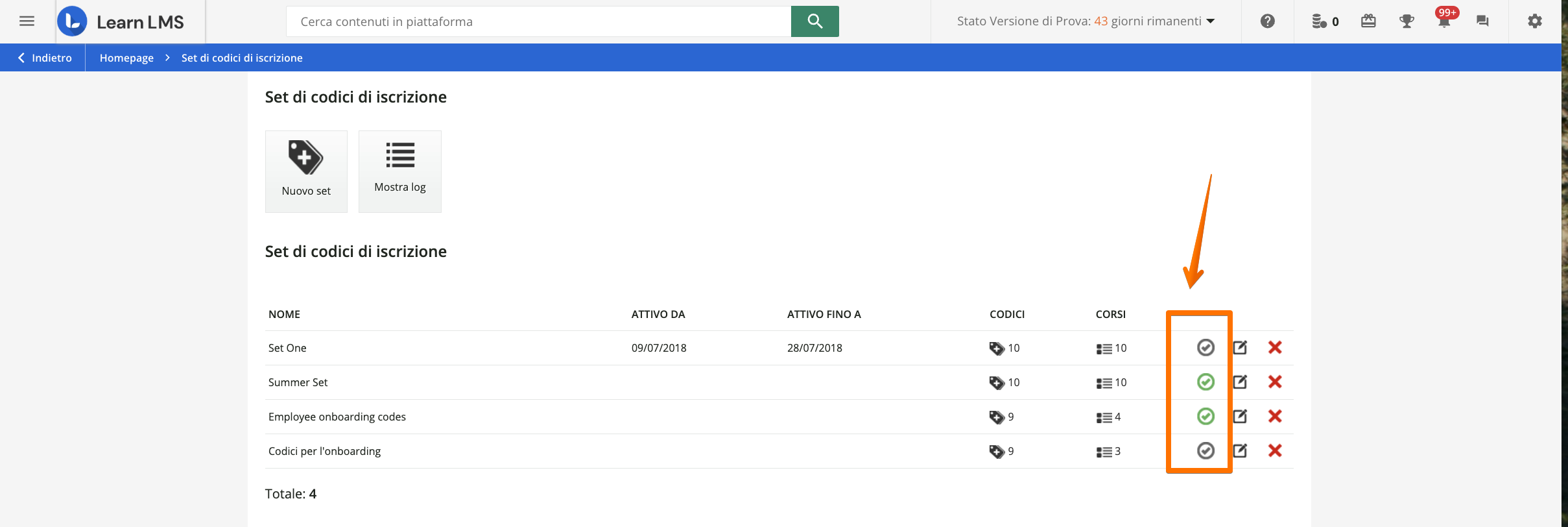1568x527 pixels.
Task: Go back using Indietro chevron
Action: click(44, 58)
